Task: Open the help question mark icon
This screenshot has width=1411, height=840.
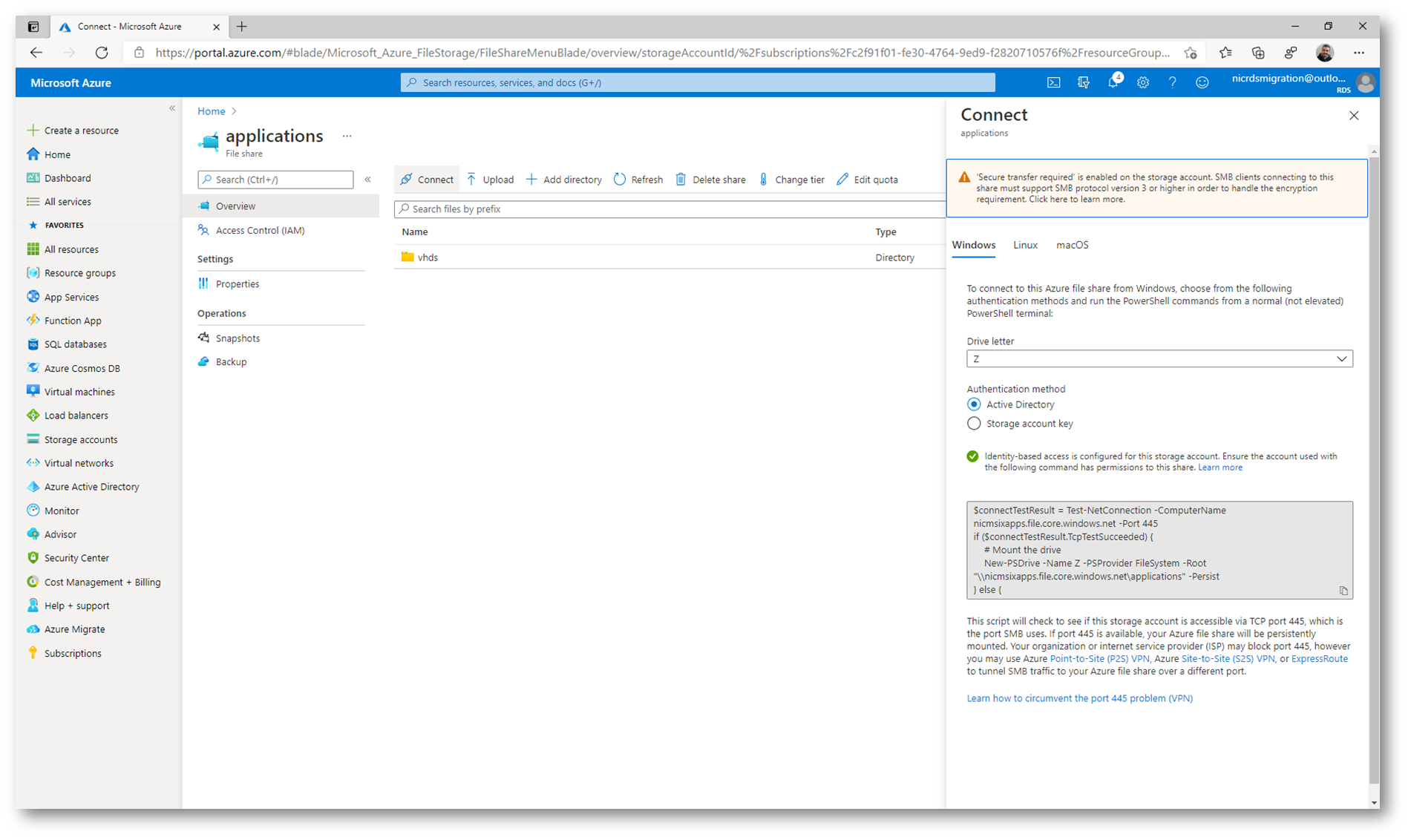Action: click(x=1173, y=82)
